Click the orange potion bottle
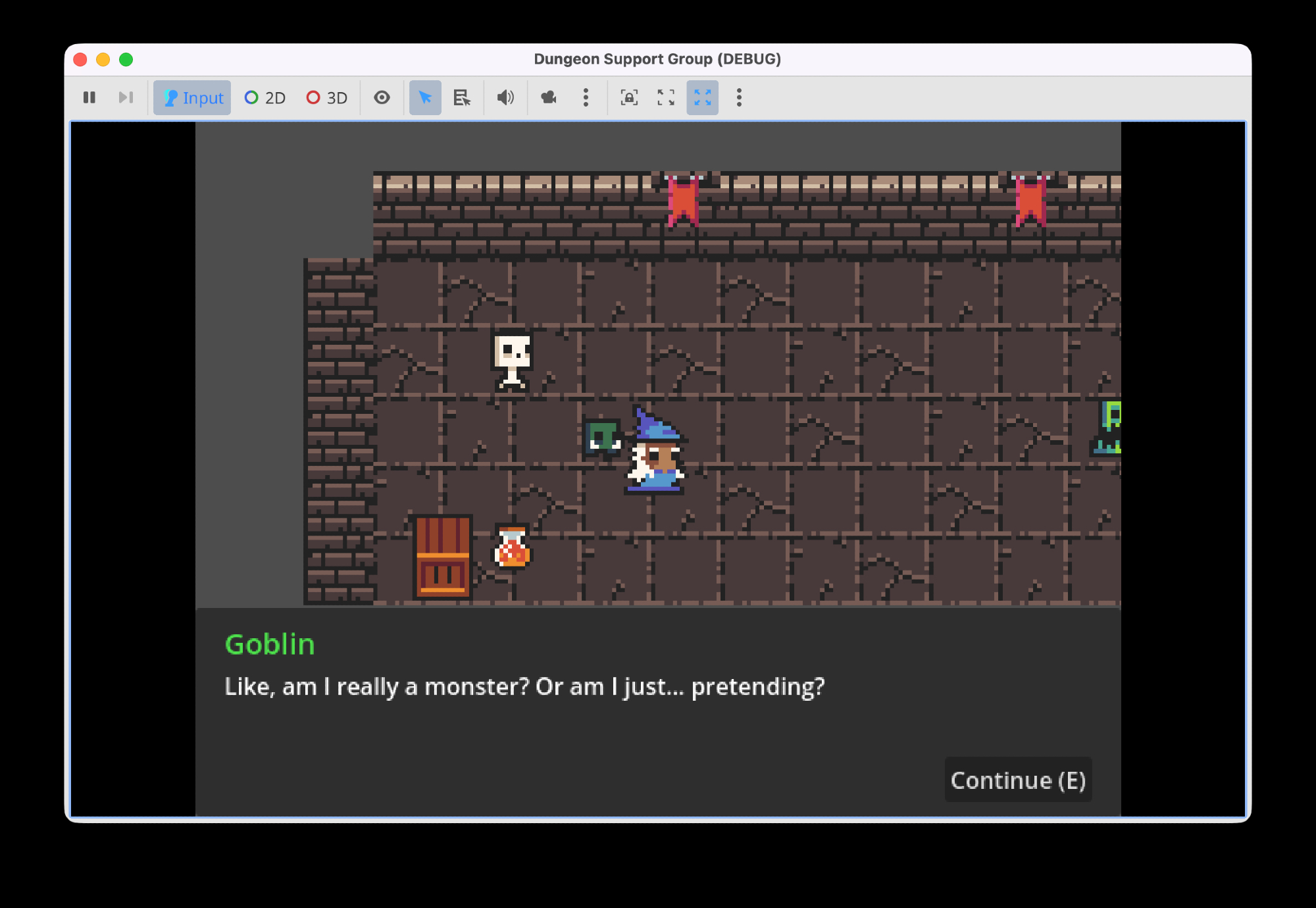The height and width of the screenshot is (908, 1316). [x=512, y=546]
